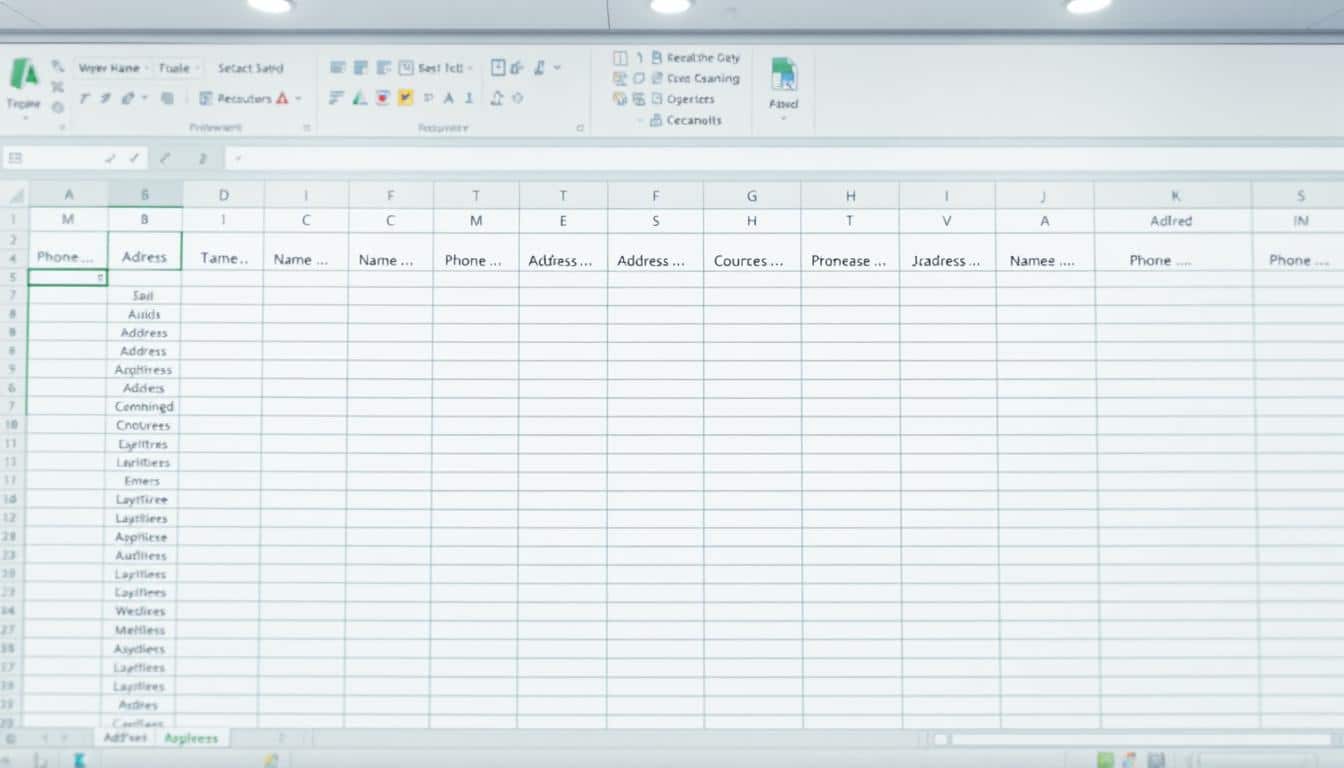Select the Wedires cell in column B
Screen dimensions: 1344x768
[141, 611]
